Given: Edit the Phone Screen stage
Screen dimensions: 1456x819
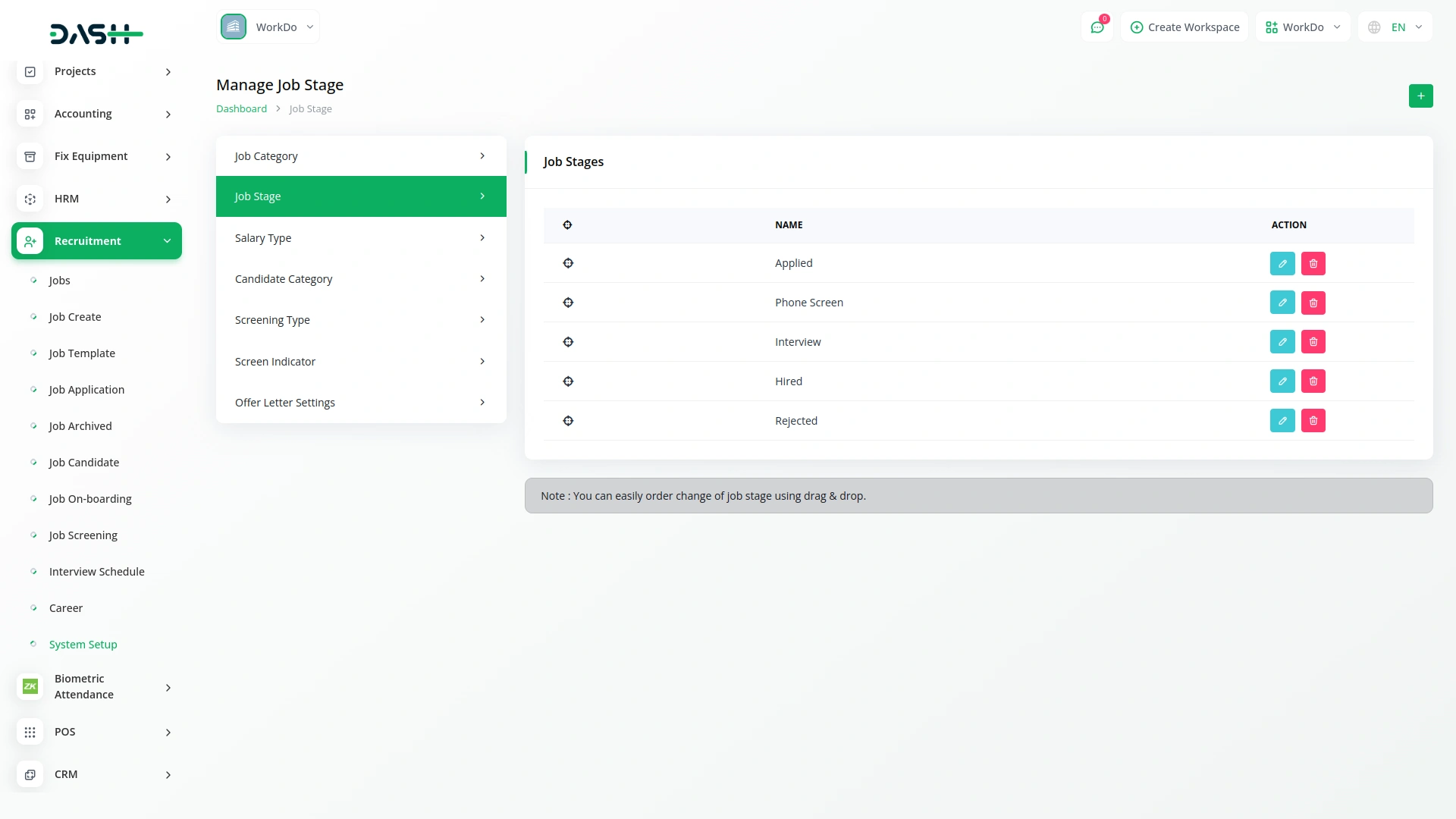Looking at the screenshot, I should click(x=1282, y=303).
